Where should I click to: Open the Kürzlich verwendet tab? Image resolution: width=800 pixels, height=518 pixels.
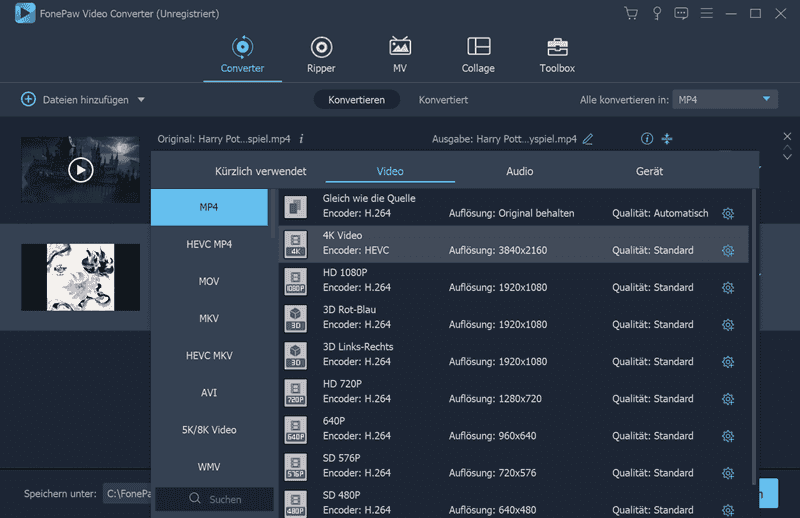261,171
